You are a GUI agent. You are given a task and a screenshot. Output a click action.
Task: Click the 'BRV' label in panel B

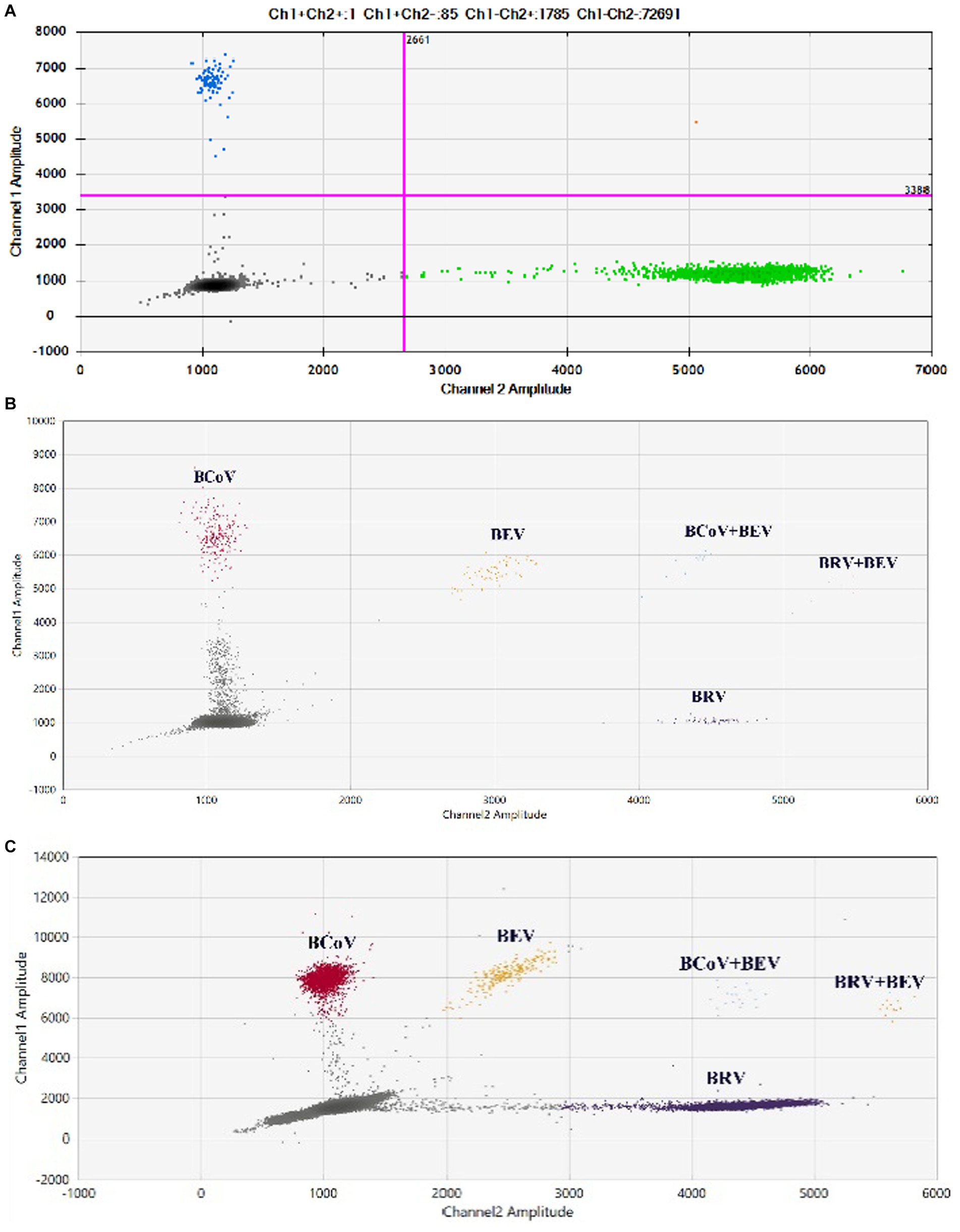[x=709, y=697]
